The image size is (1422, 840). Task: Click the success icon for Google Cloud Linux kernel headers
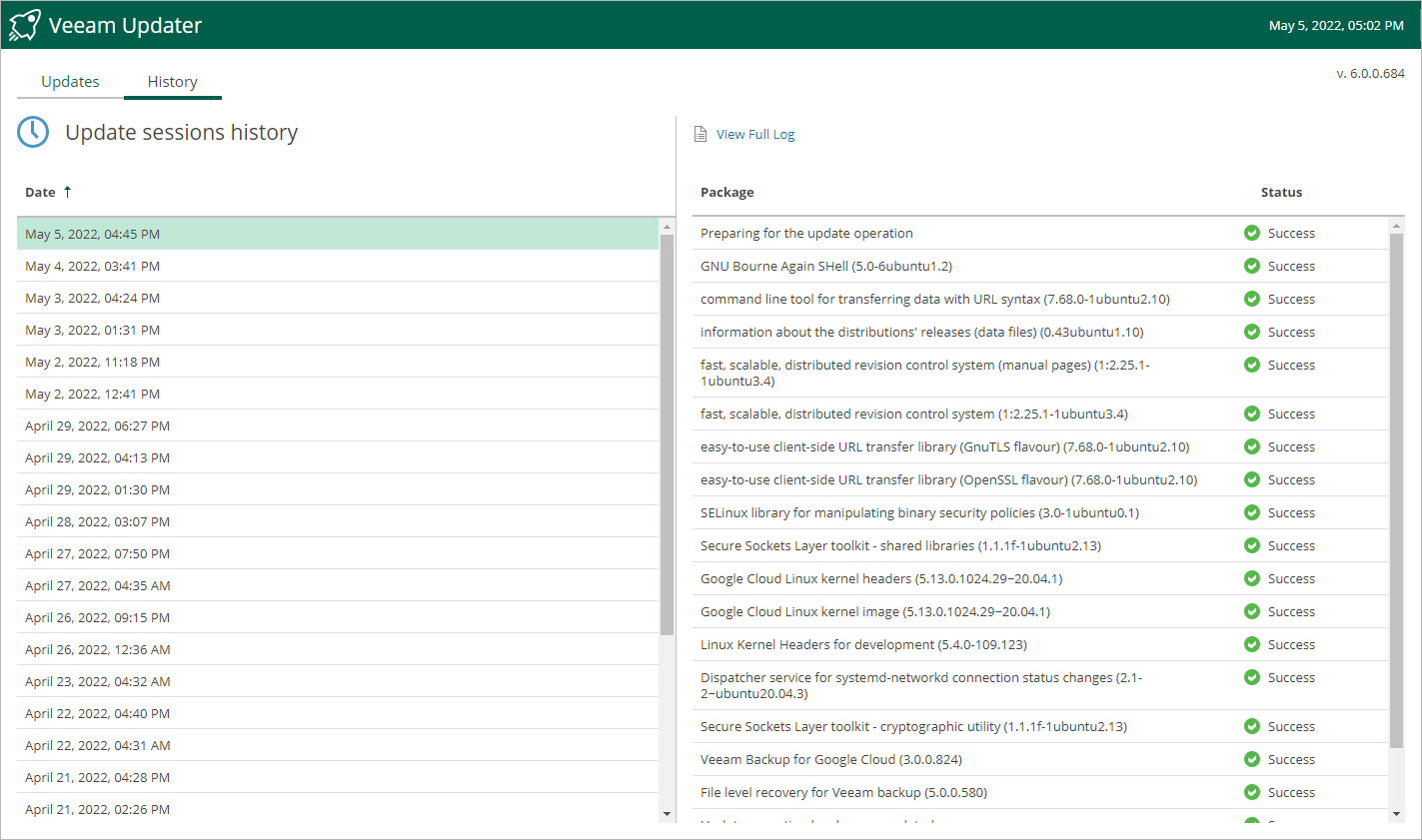tap(1252, 578)
